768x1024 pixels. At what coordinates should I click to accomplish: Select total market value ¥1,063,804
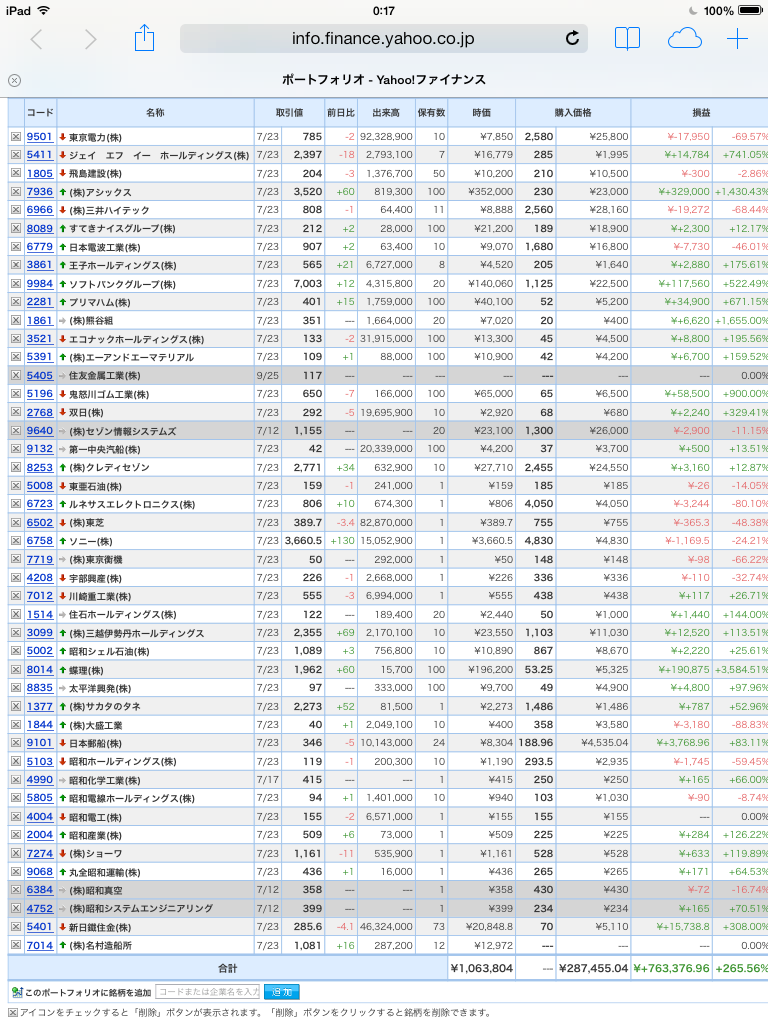pos(482,968)
